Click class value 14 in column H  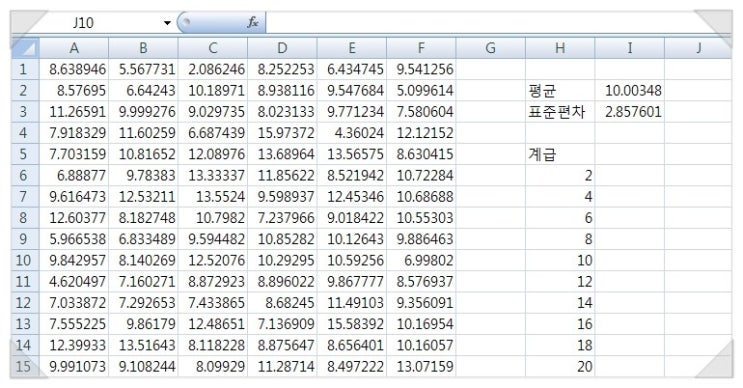[x=560, y=302]
